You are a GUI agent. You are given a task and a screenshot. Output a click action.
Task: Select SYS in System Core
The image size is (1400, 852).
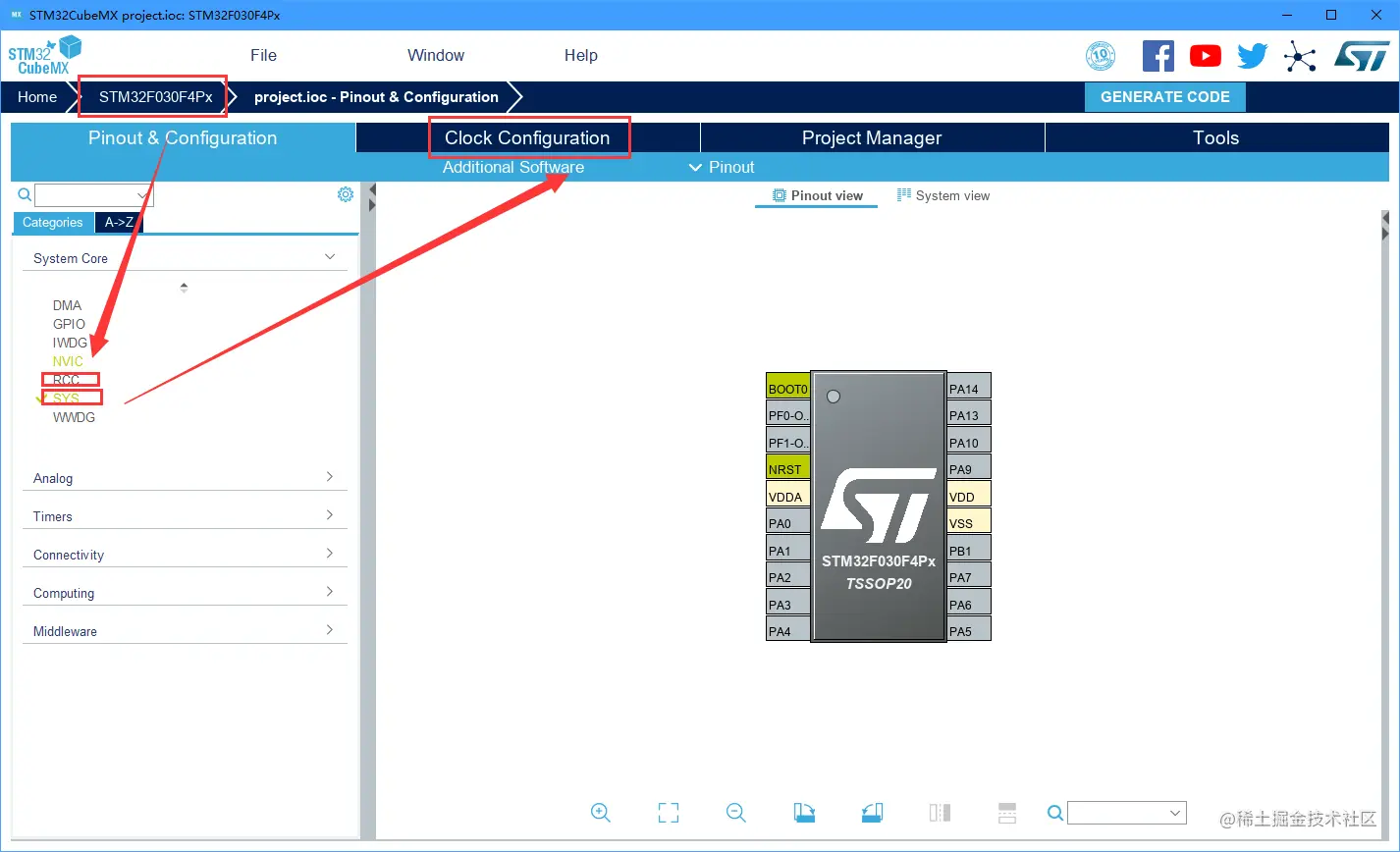click(66, 399)
